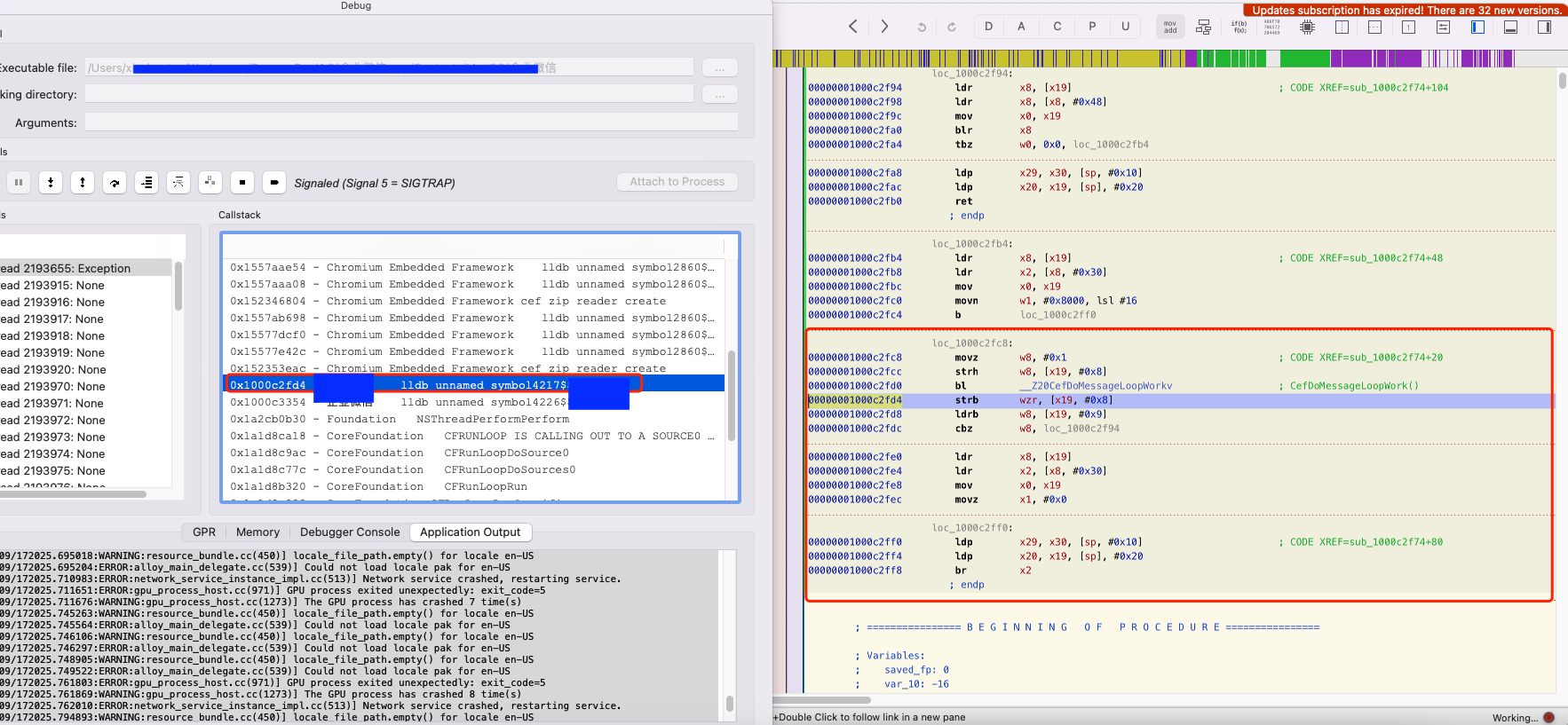1568x725 pixels.
Task: Open the Memory tab
Action: pyautogui.click(x=257, y=532)
